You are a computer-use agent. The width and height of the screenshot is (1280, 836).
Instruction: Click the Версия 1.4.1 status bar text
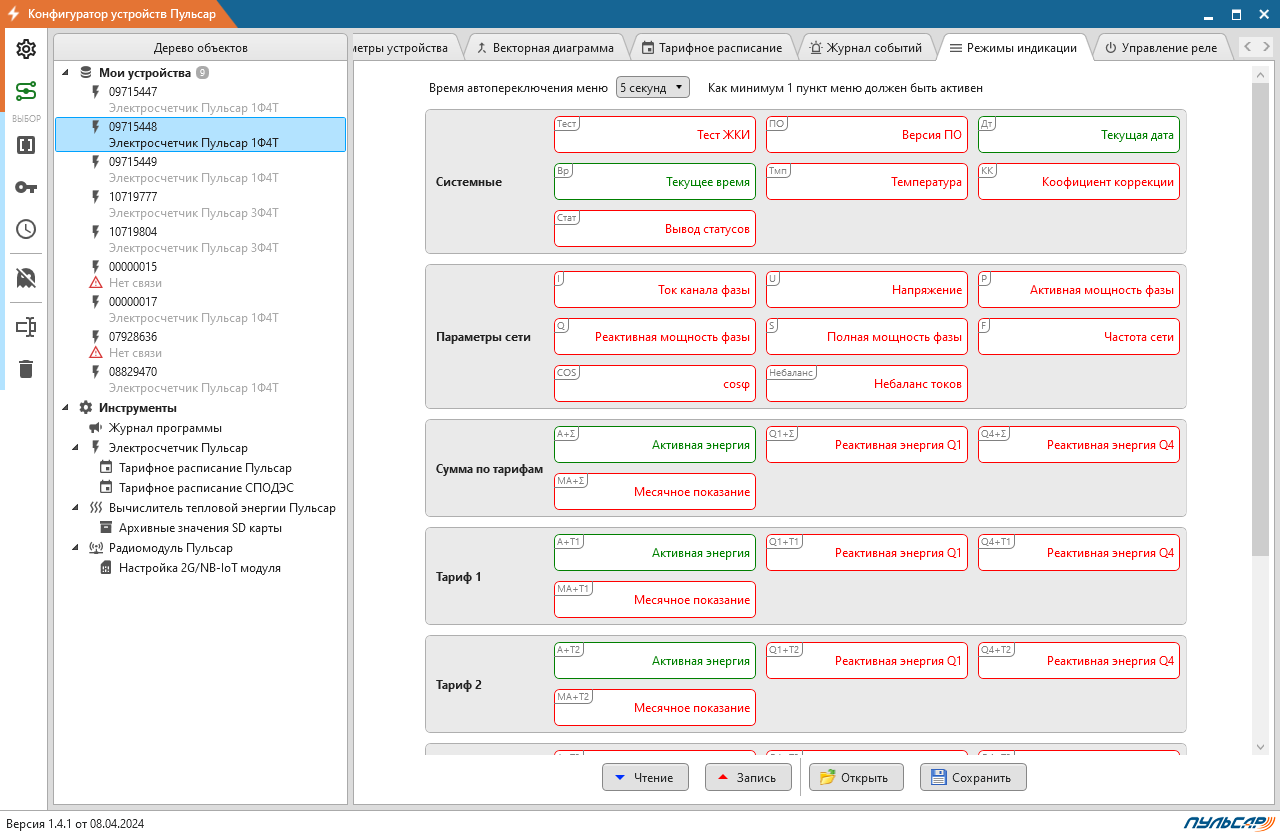[76, 824]
